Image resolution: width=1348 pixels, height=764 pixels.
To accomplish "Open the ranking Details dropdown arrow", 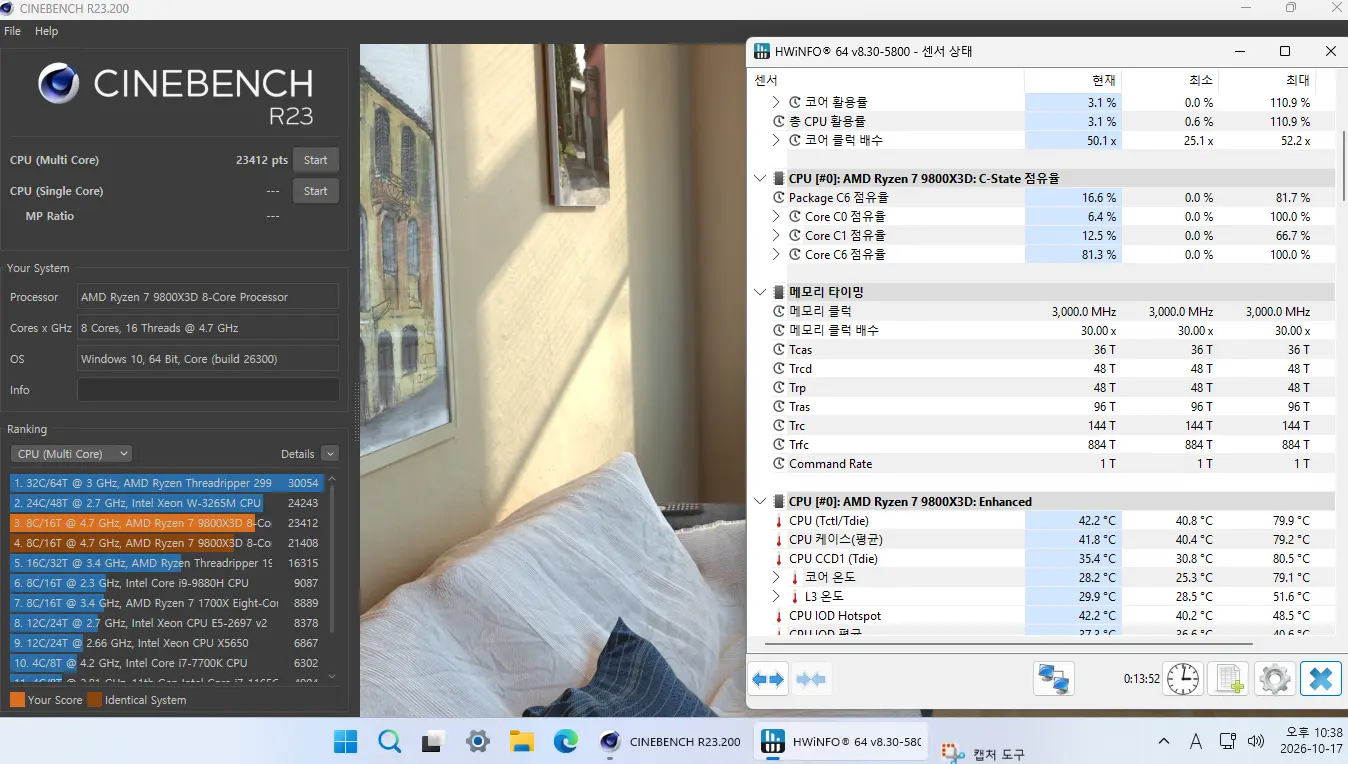I will click(330, 454).
